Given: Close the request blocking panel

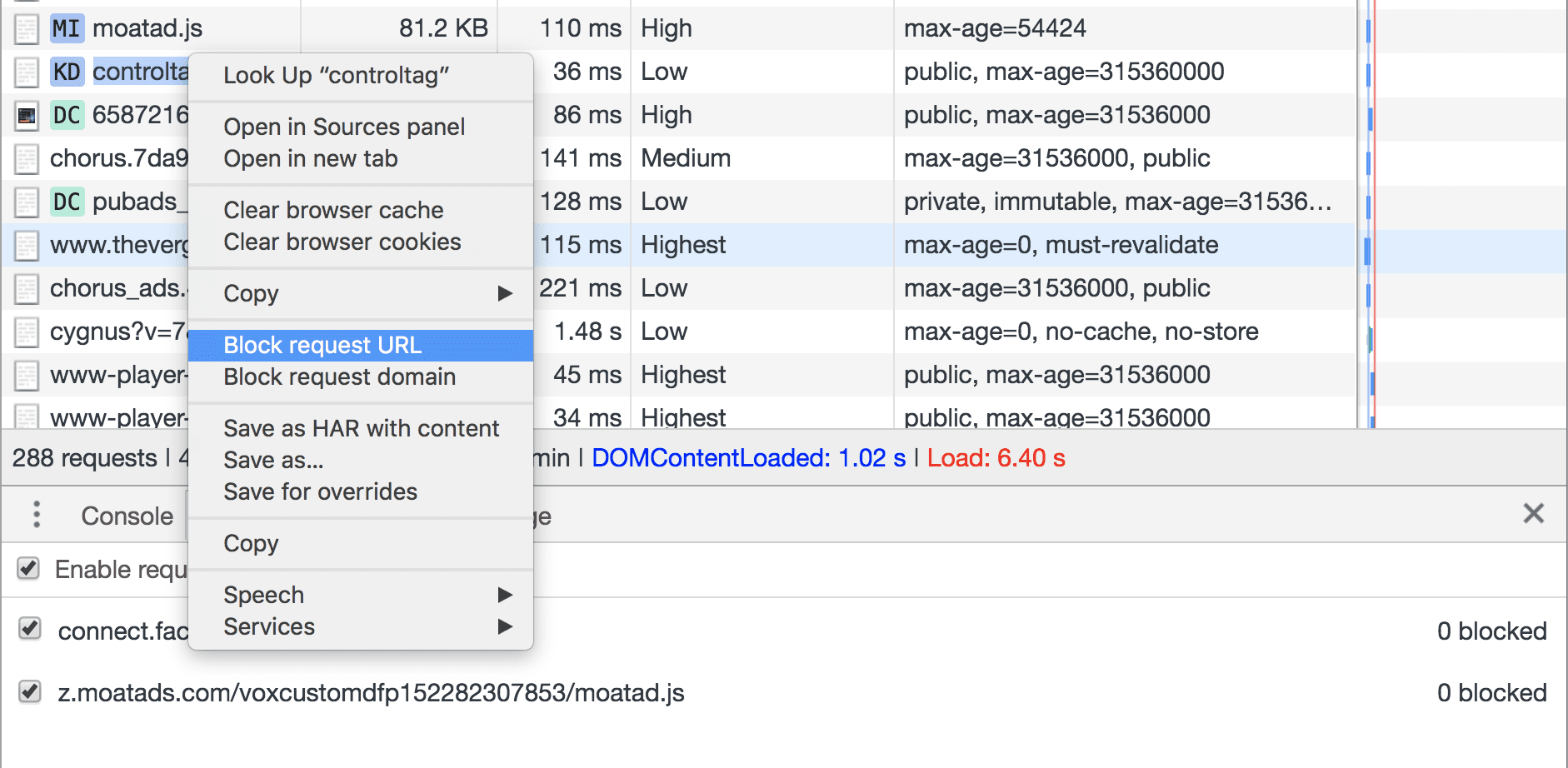Looking at the screenshot, I should coord(1534,514).
